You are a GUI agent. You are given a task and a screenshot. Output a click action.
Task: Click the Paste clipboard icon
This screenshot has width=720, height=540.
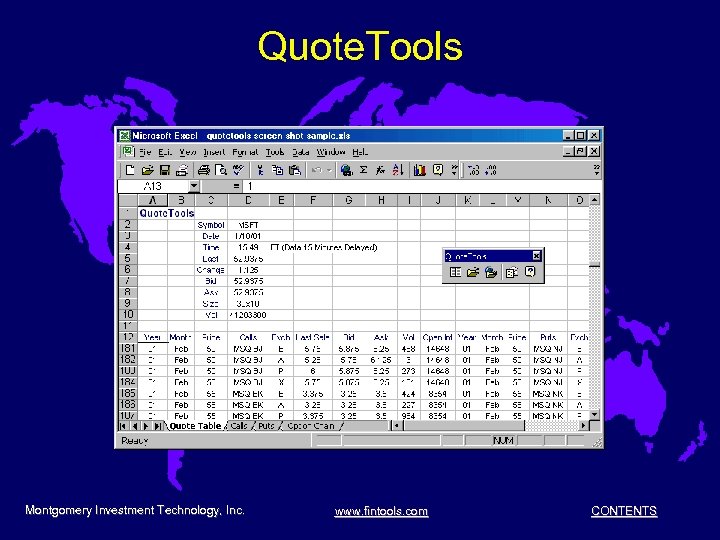(x=295, y=170)
